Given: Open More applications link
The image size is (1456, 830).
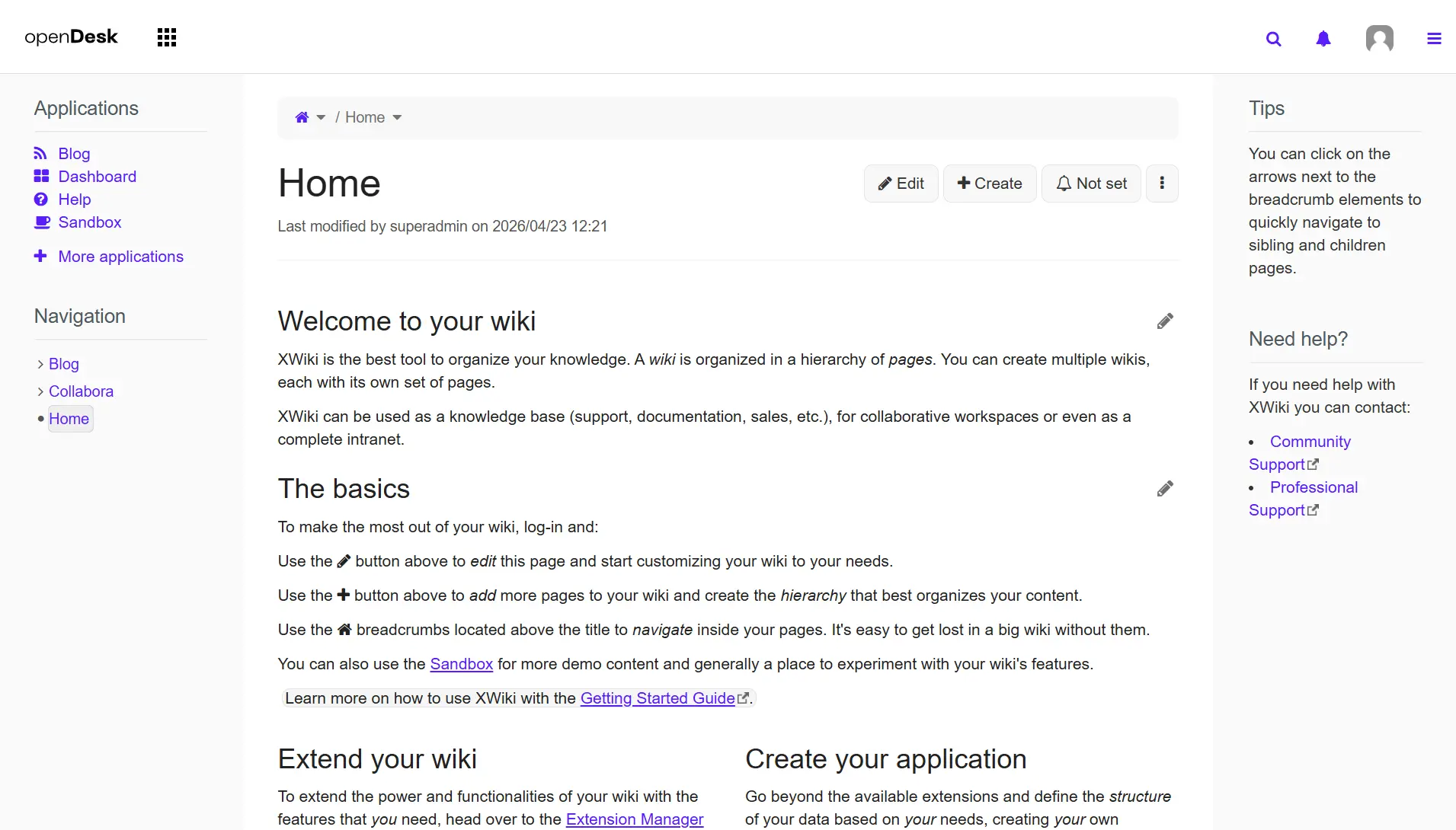Looking at the screenshot, I should coord(121,257).
